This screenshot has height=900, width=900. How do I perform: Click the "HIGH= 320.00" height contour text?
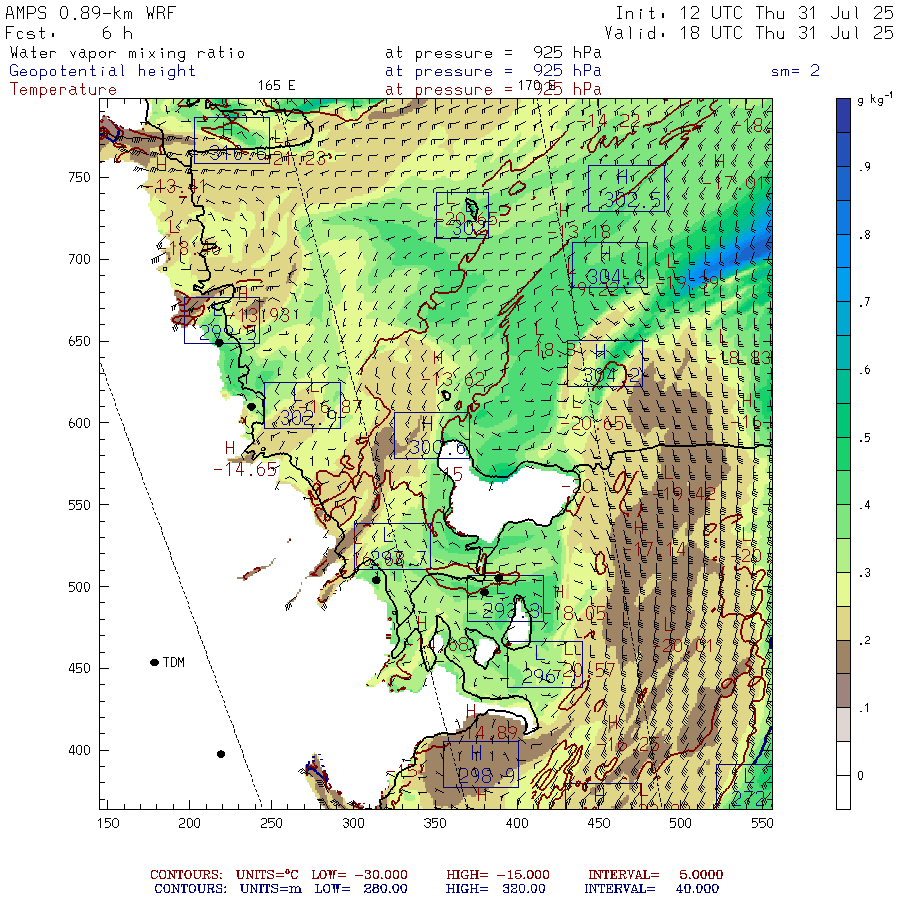point(496,889)
